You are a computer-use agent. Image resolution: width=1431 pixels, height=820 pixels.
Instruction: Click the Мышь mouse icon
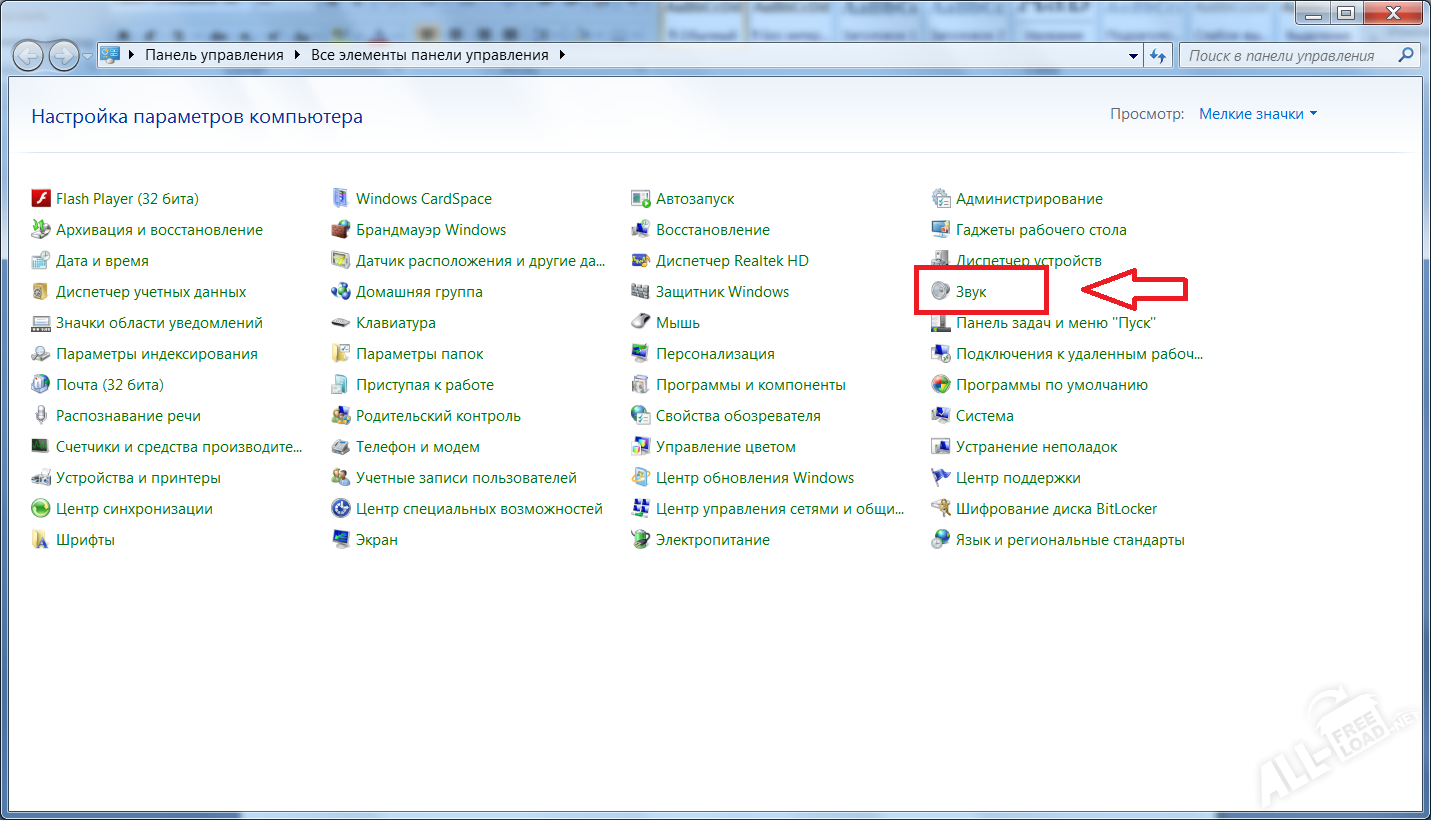click(640, 323)
